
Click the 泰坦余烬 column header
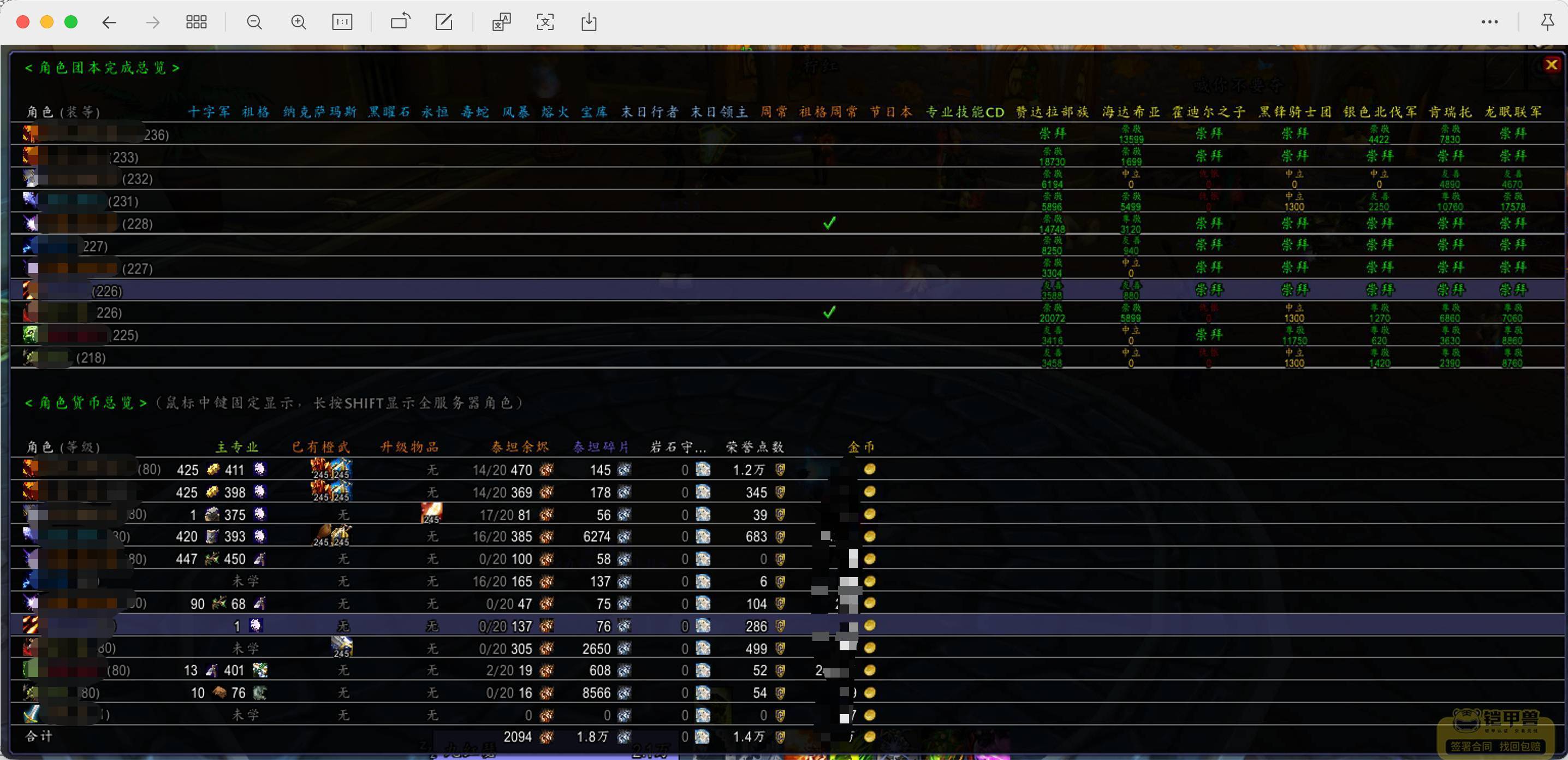(x=520, y=447)
